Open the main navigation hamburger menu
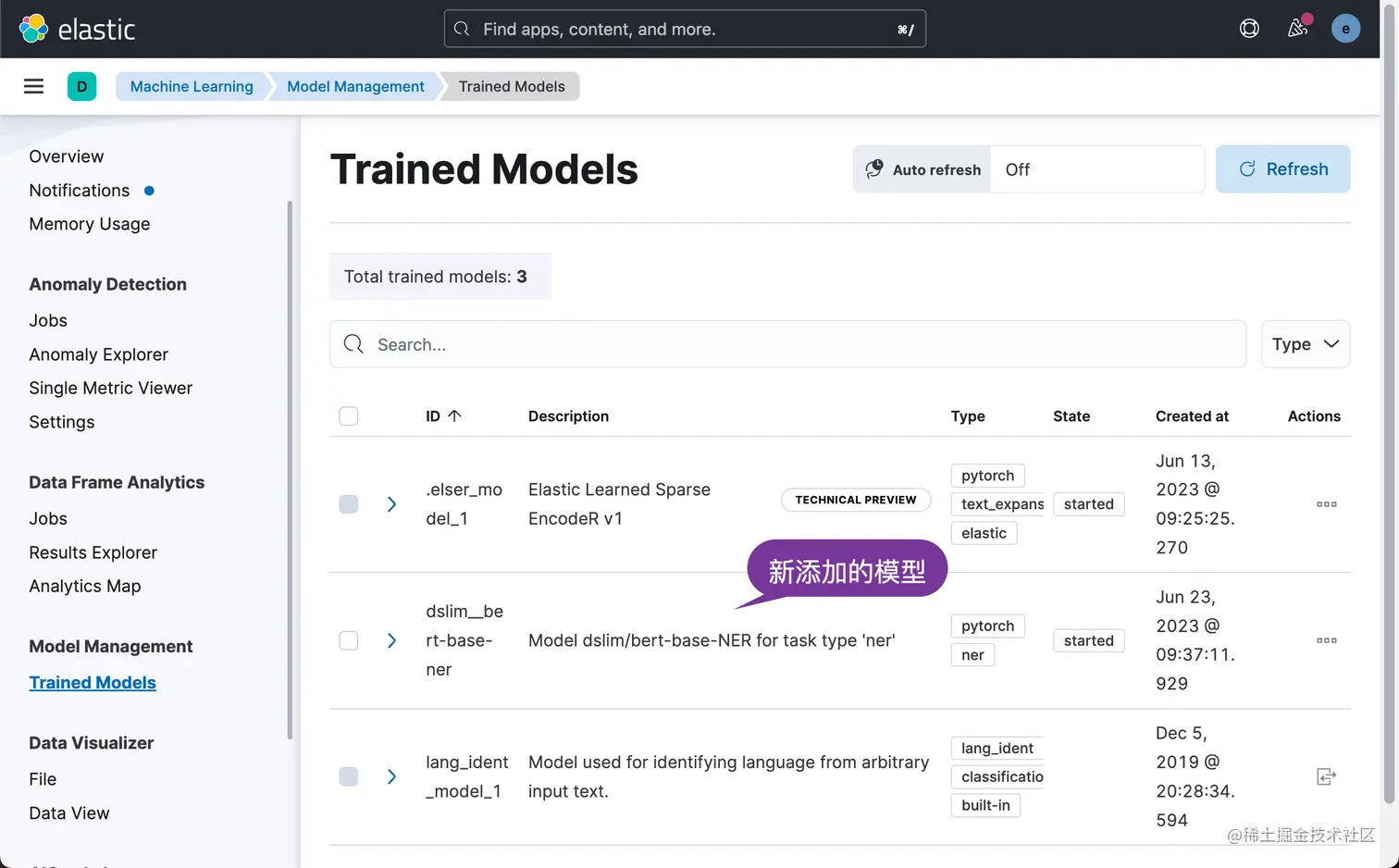The height and width of the screenshot is (868, 1399). coord(33,86)
